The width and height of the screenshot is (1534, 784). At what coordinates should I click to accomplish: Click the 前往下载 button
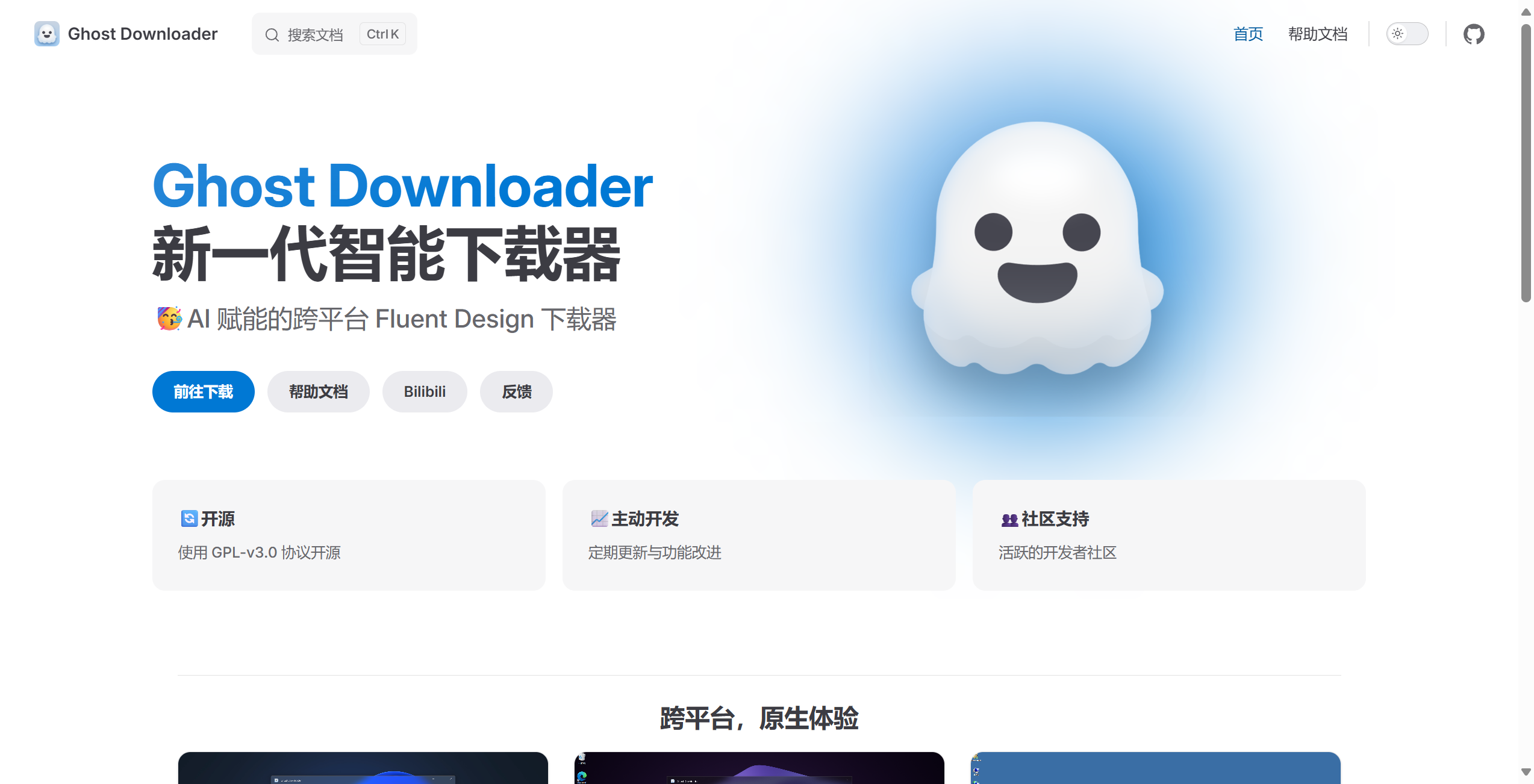203,391
